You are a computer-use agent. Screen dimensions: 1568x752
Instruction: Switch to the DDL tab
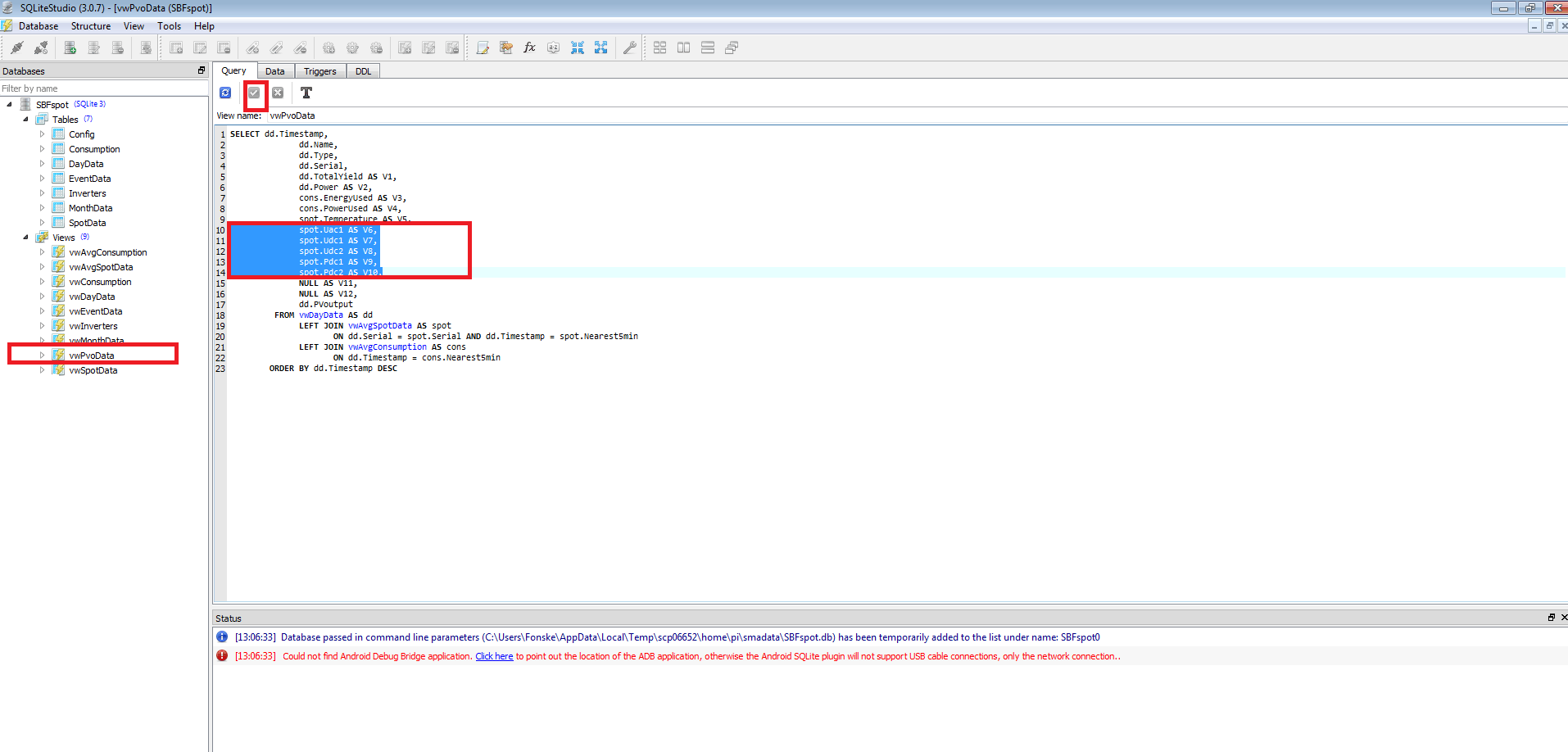point(364,71)
